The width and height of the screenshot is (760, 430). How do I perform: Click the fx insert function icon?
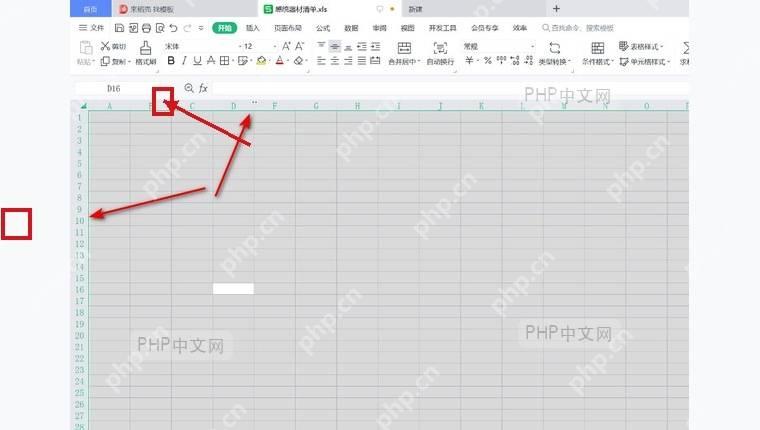(203, 88)
